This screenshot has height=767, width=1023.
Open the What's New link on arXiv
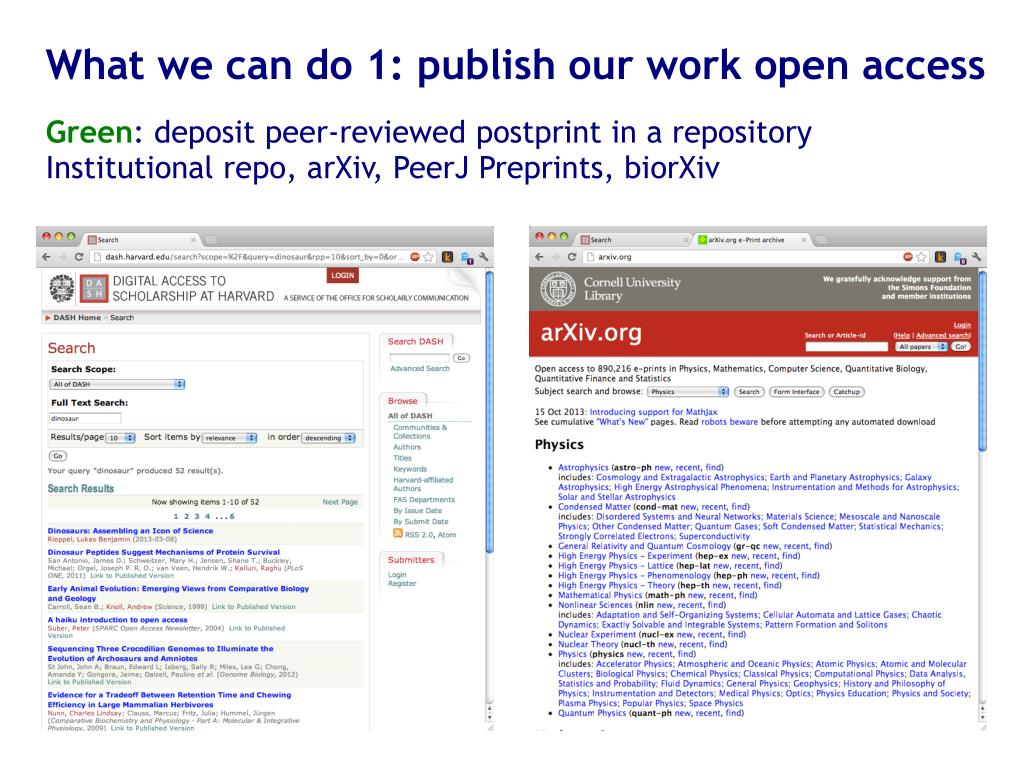pyautogui.click(x=623, y=422)
